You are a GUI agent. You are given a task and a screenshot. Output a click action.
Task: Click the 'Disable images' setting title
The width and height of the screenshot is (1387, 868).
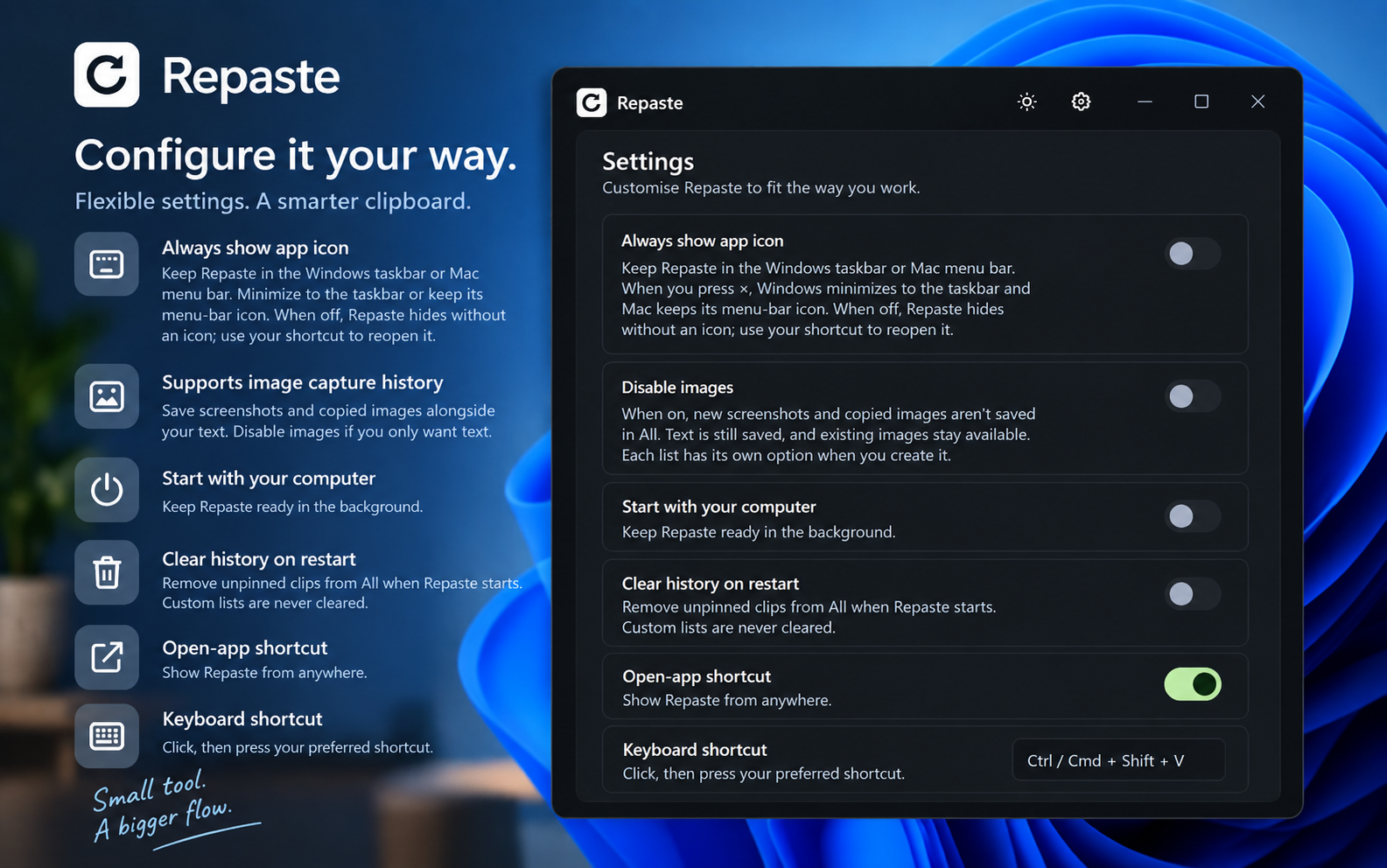pos(677,388)
